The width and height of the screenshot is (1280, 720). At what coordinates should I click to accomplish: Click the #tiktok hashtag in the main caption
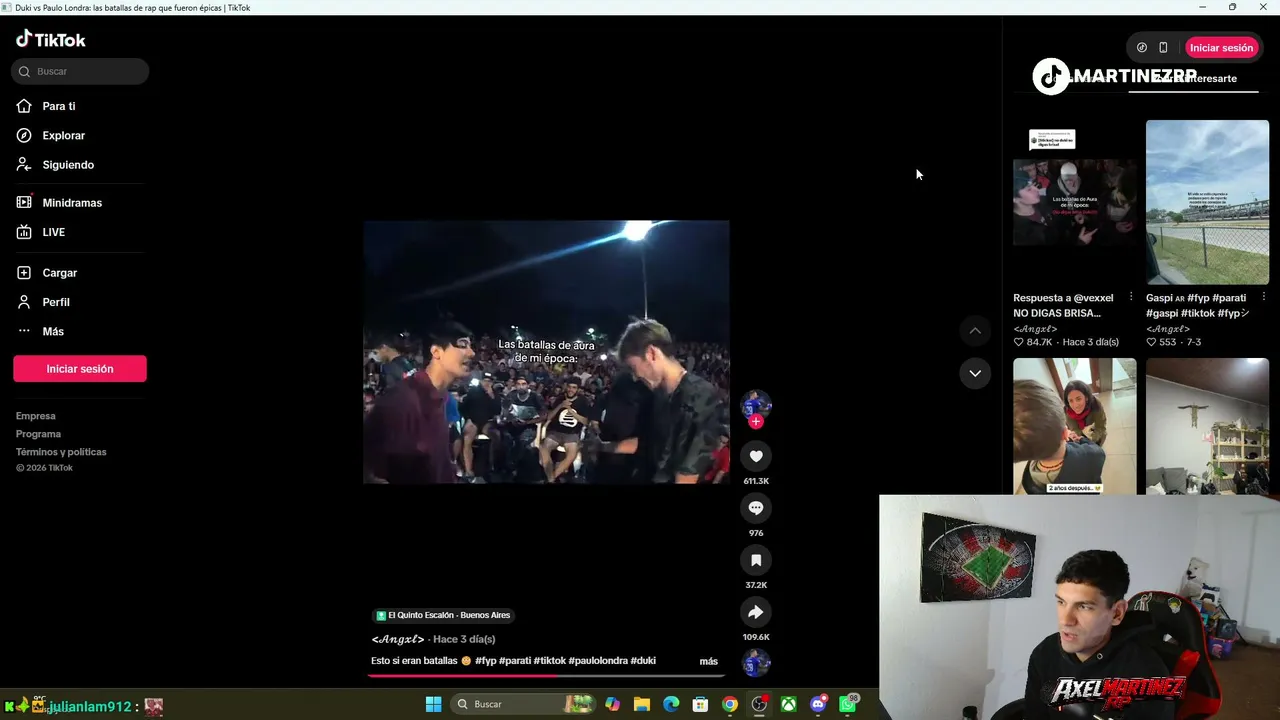[x=549, y=661]
